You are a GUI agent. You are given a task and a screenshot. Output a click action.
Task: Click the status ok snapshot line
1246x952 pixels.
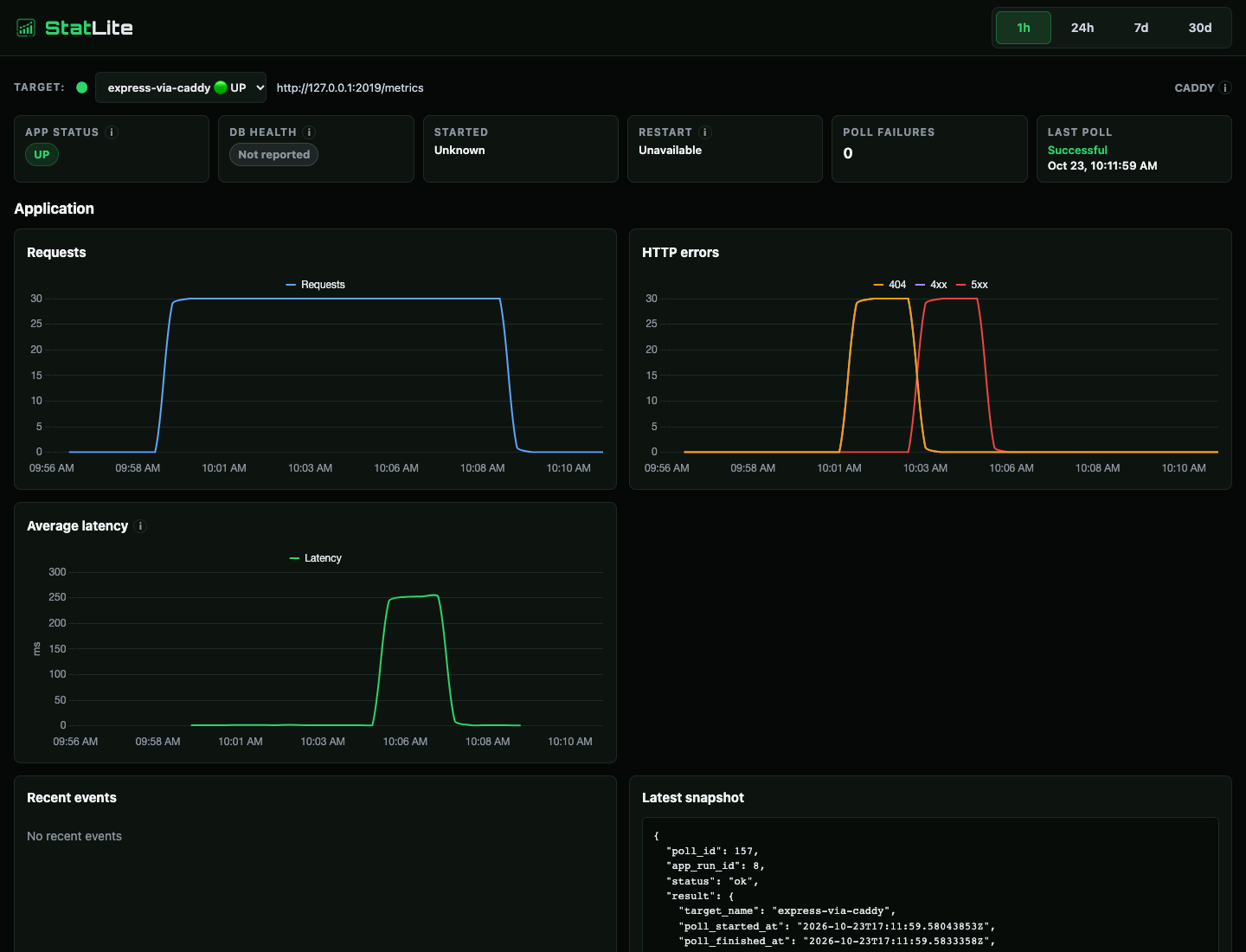tap(712, 882)
